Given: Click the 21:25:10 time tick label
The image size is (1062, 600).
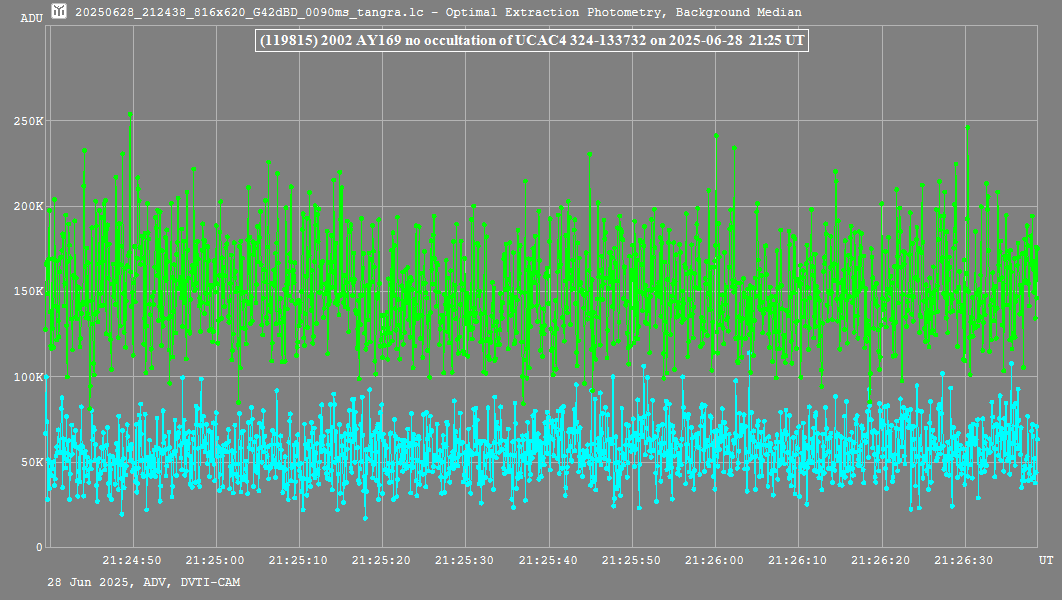Looking at the screenshot, I should [x=299, y=560].
